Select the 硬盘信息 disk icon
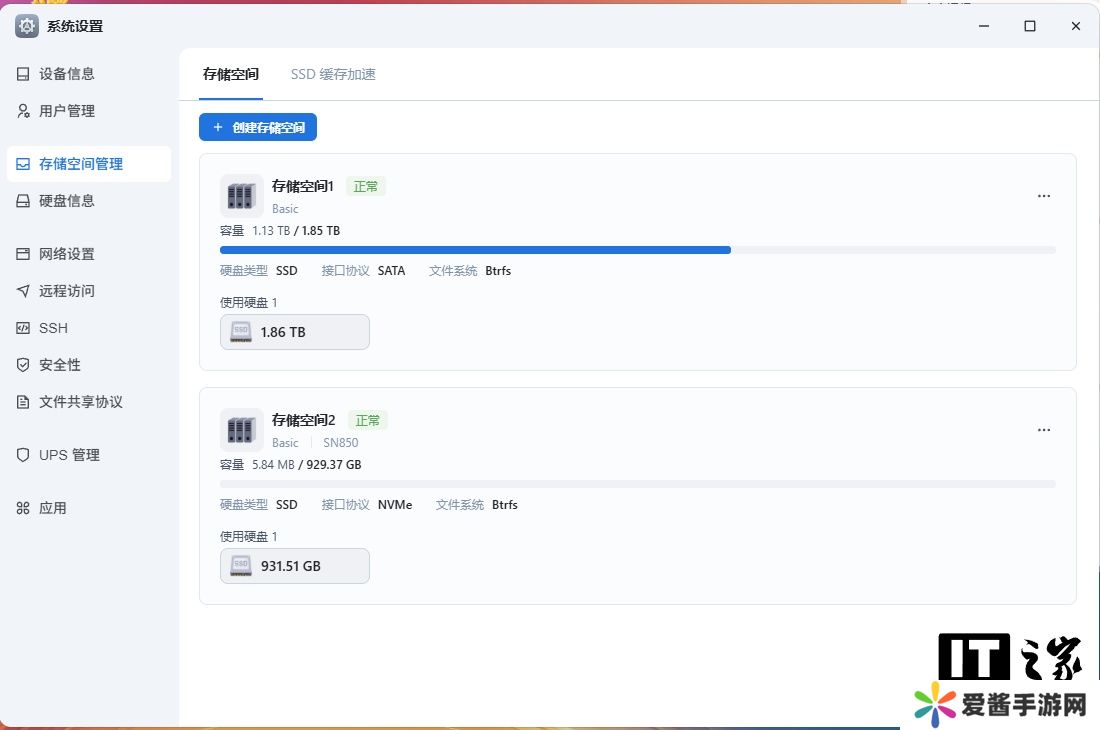The height and width of the screenshot is (730, 1100). click(23, 201)
